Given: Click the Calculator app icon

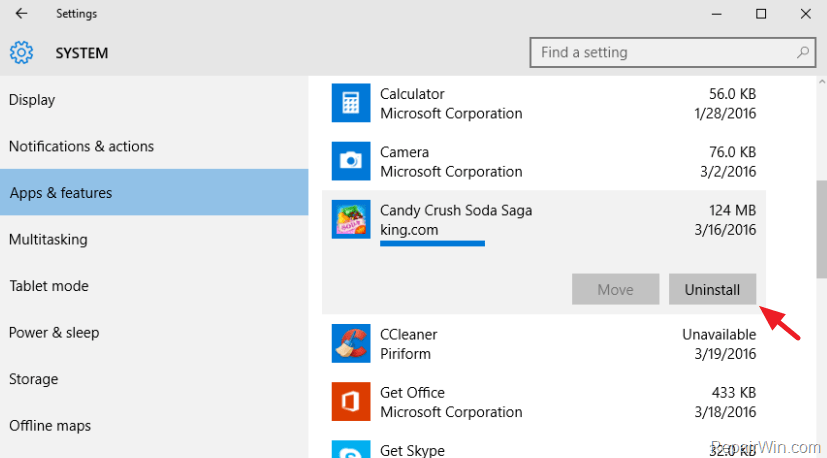Looking at the screenshot, I should coord(351,103).
